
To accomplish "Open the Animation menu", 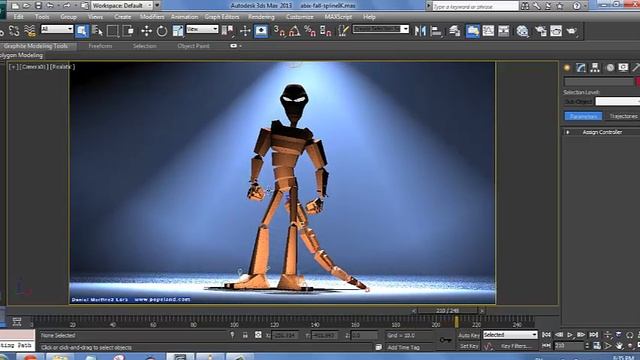I will coord(184,17).
